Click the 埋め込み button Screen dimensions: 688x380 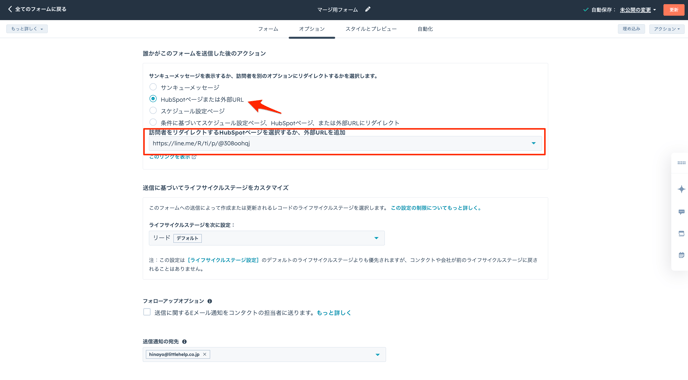pyautogui.click(x=631, y=29)
